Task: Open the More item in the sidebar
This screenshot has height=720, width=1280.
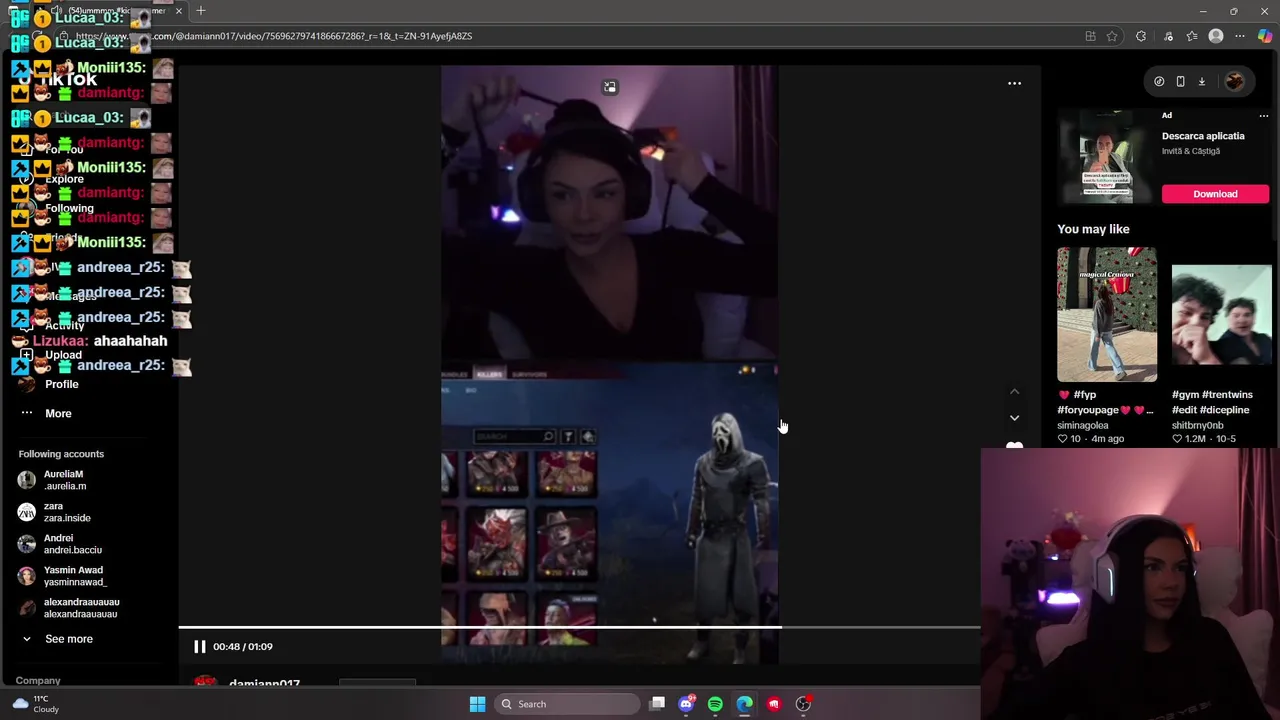Action: tap(58, 413)
